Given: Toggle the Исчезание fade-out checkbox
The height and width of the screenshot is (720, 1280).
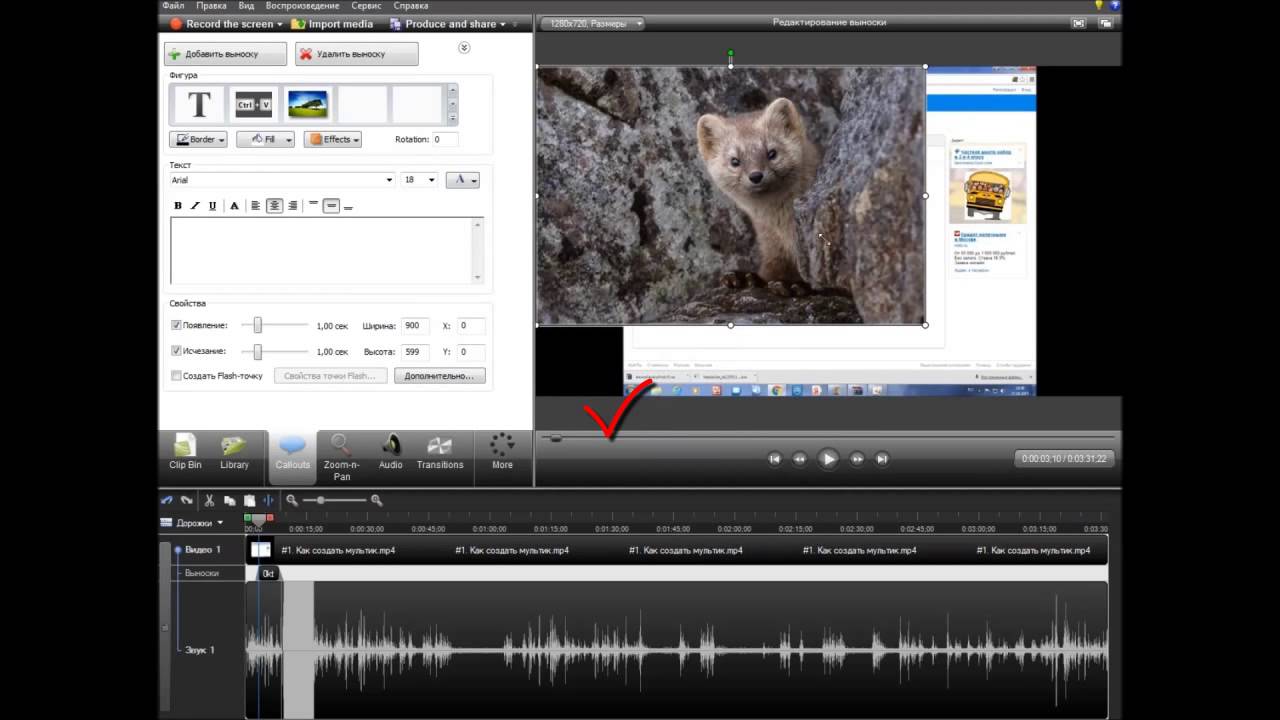Looking at the screenshot, I should pos(176,351).
